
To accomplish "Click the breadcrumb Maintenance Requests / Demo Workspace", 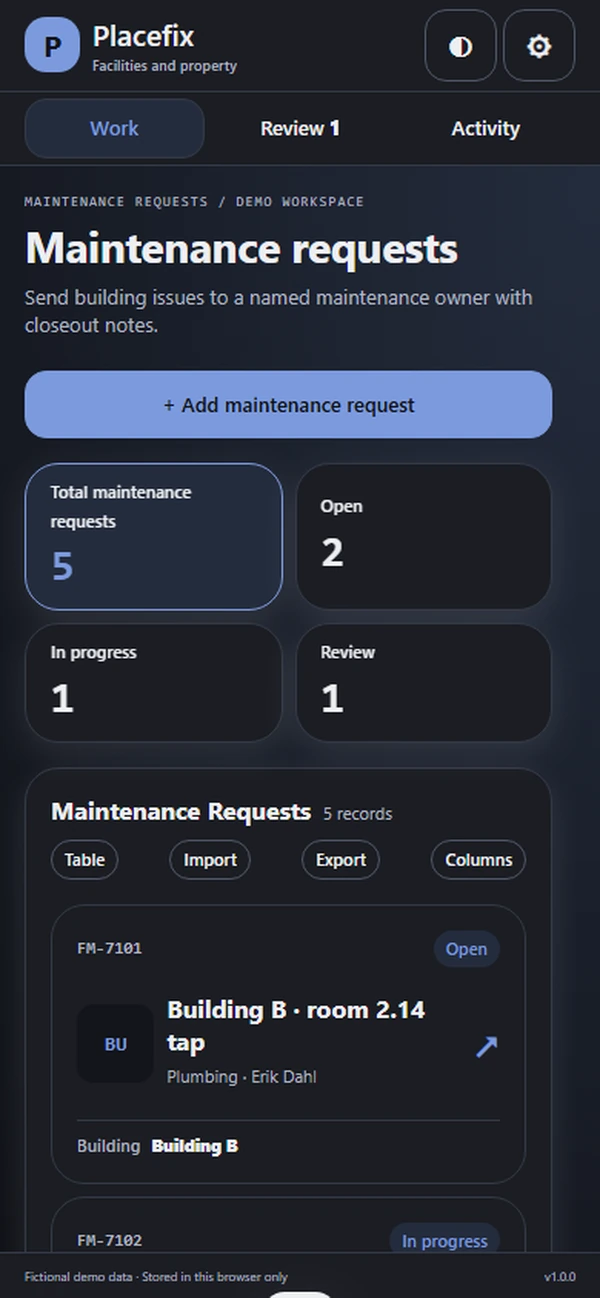I will pos(194,201).
